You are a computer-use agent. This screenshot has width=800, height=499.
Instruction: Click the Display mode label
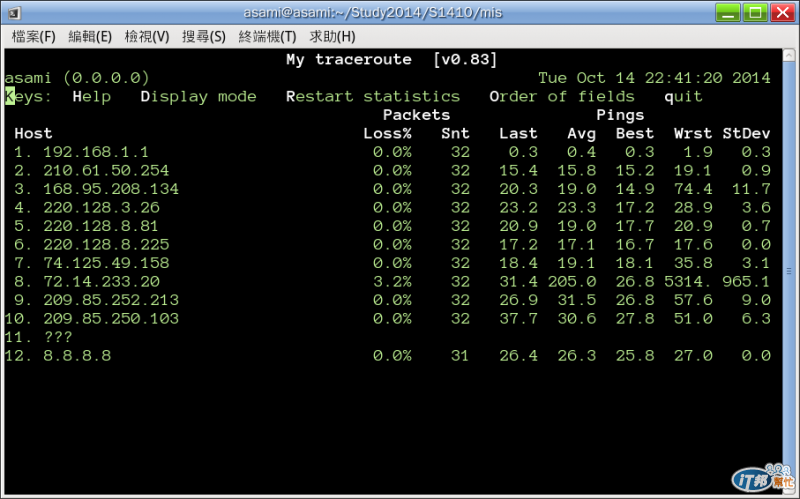[x=198, y=96]
